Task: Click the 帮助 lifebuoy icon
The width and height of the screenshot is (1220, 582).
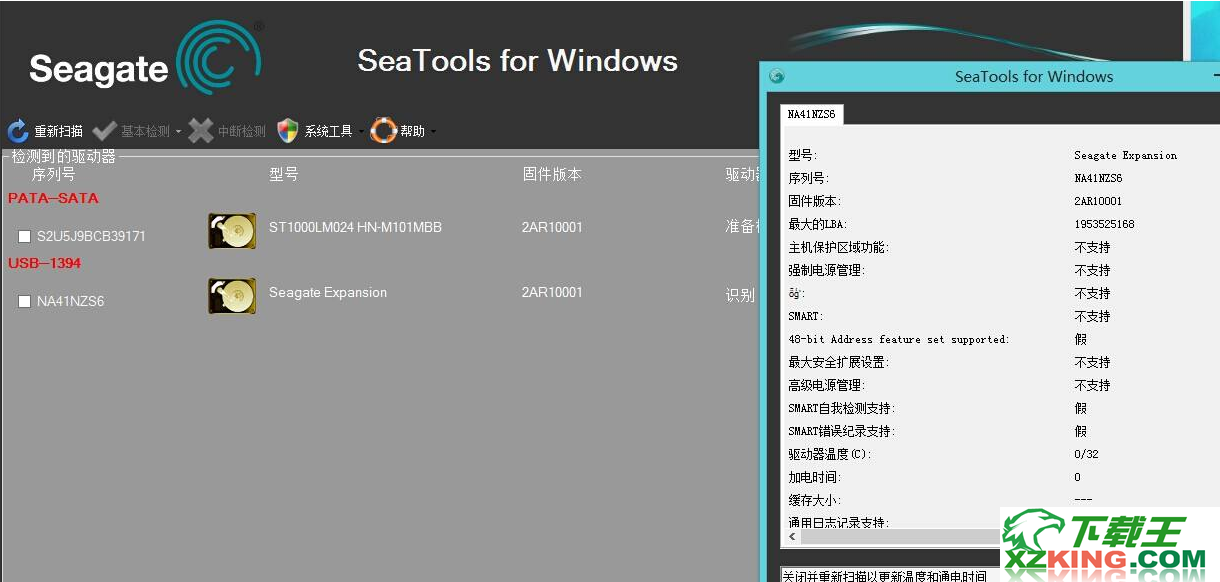Action: [384, 131]
